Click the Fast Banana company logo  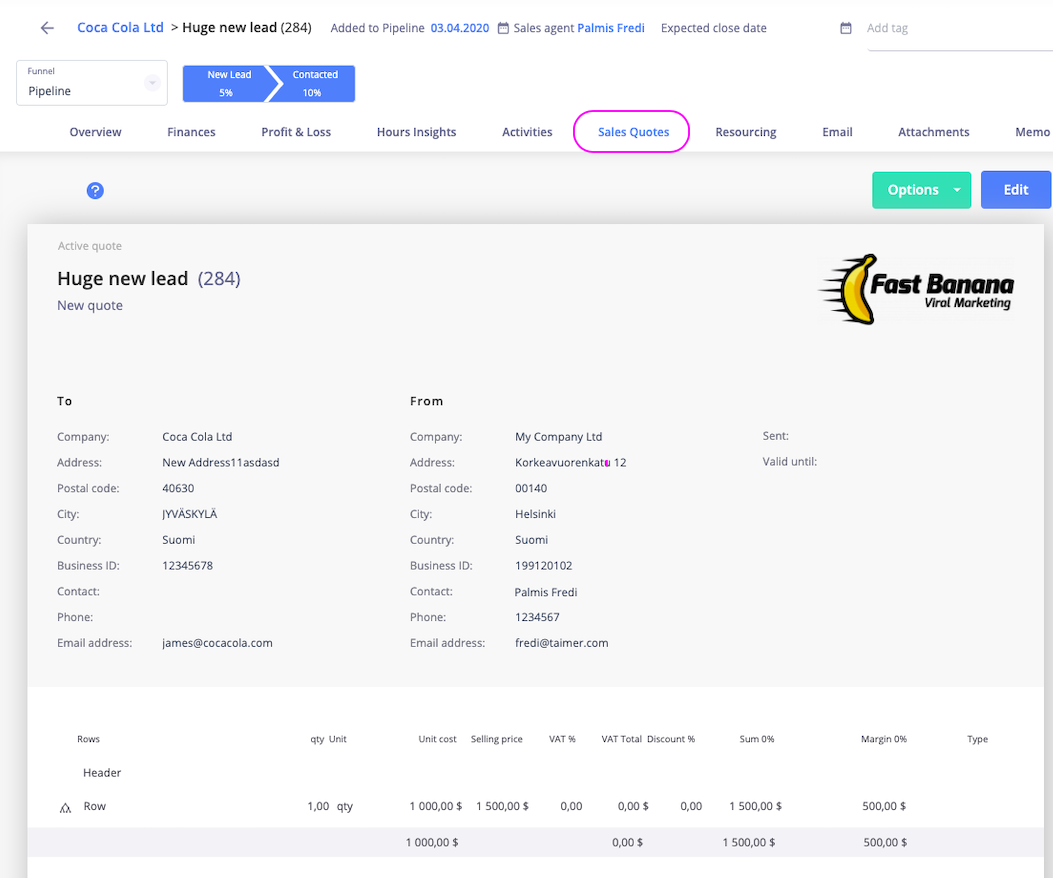pyautogui.click(x=916, y=290)
